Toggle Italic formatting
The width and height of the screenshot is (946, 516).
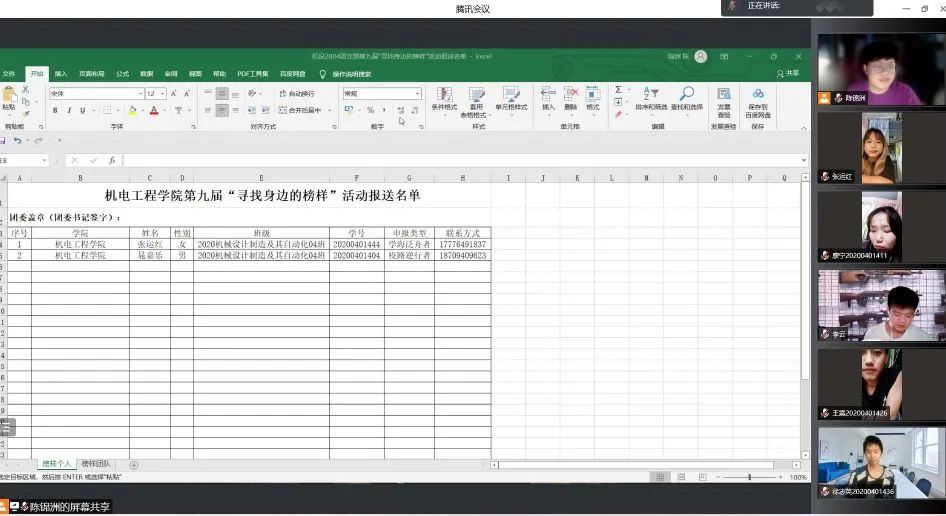pos(68,111)
